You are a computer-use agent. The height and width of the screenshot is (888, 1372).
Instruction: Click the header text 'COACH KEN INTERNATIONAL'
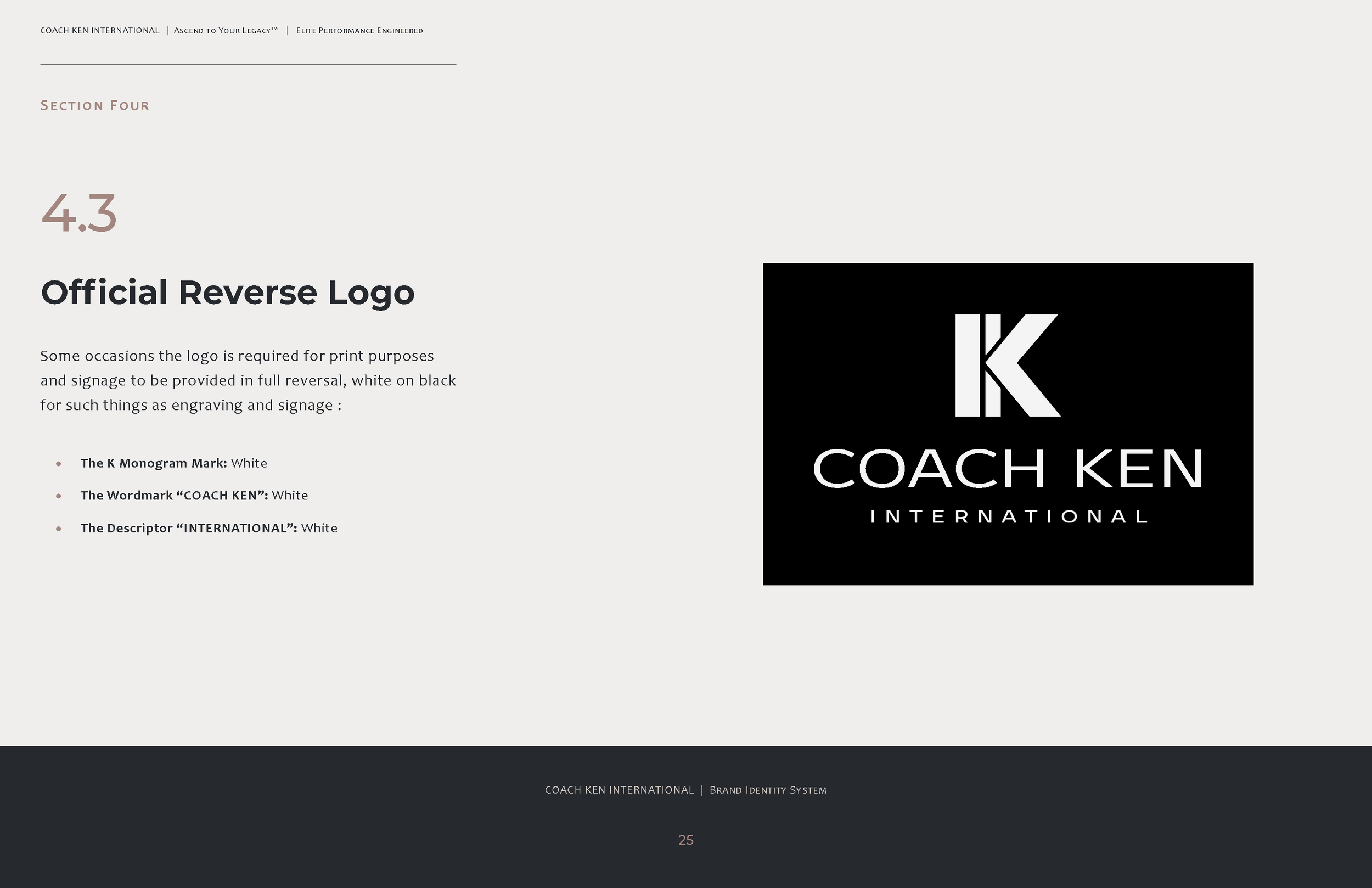100,31
